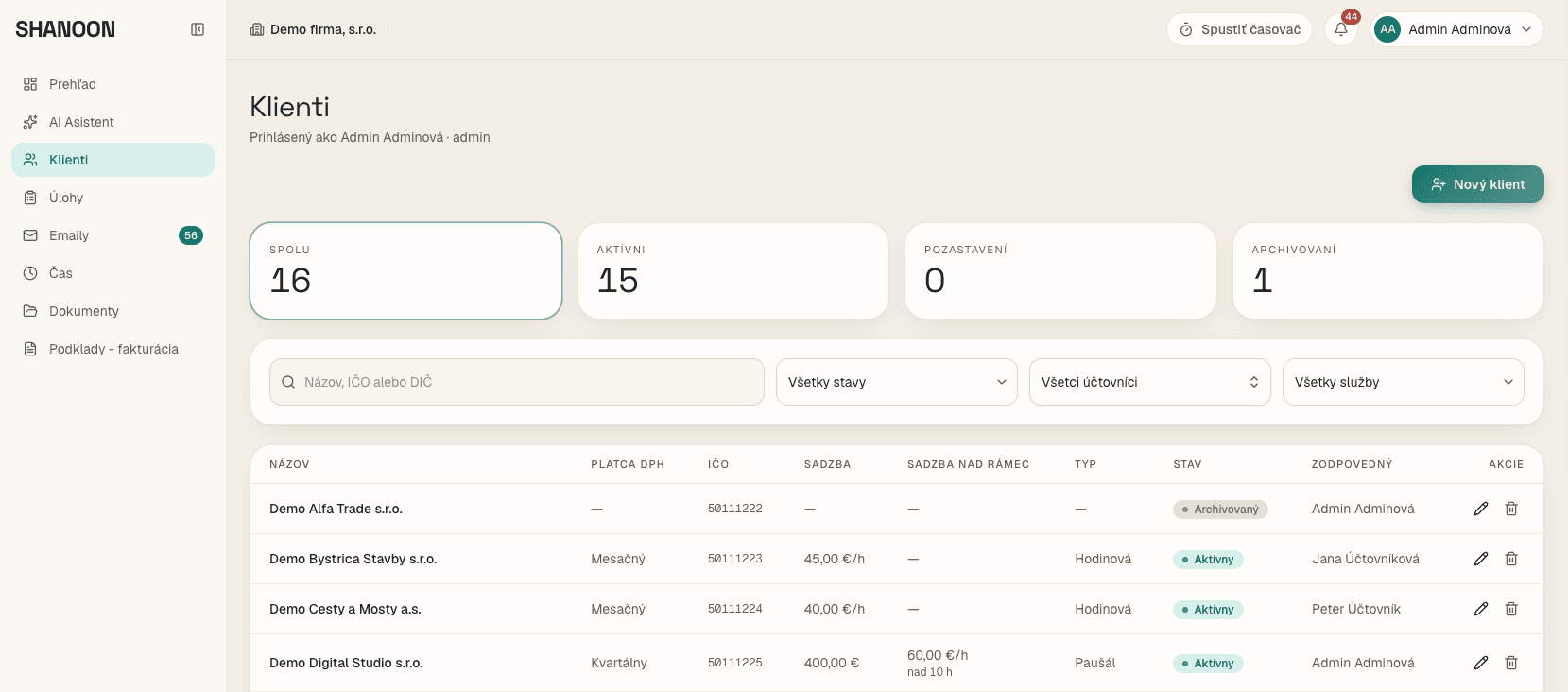Edit Demo Cesty a Mosty a.s. with pencil icon
This screenshot has width=1568, height=692.
[x=1481, y=609]
